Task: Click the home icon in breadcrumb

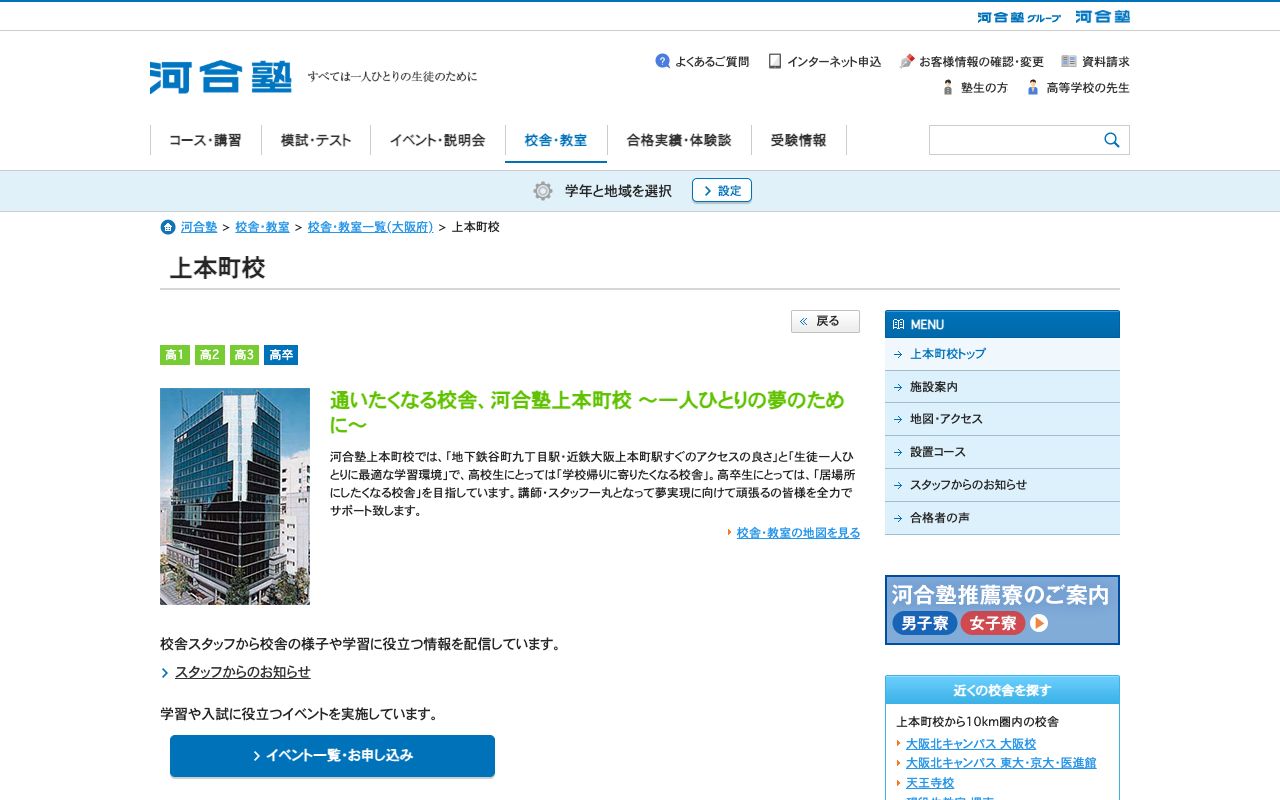Action: click(x=168, y=227)
